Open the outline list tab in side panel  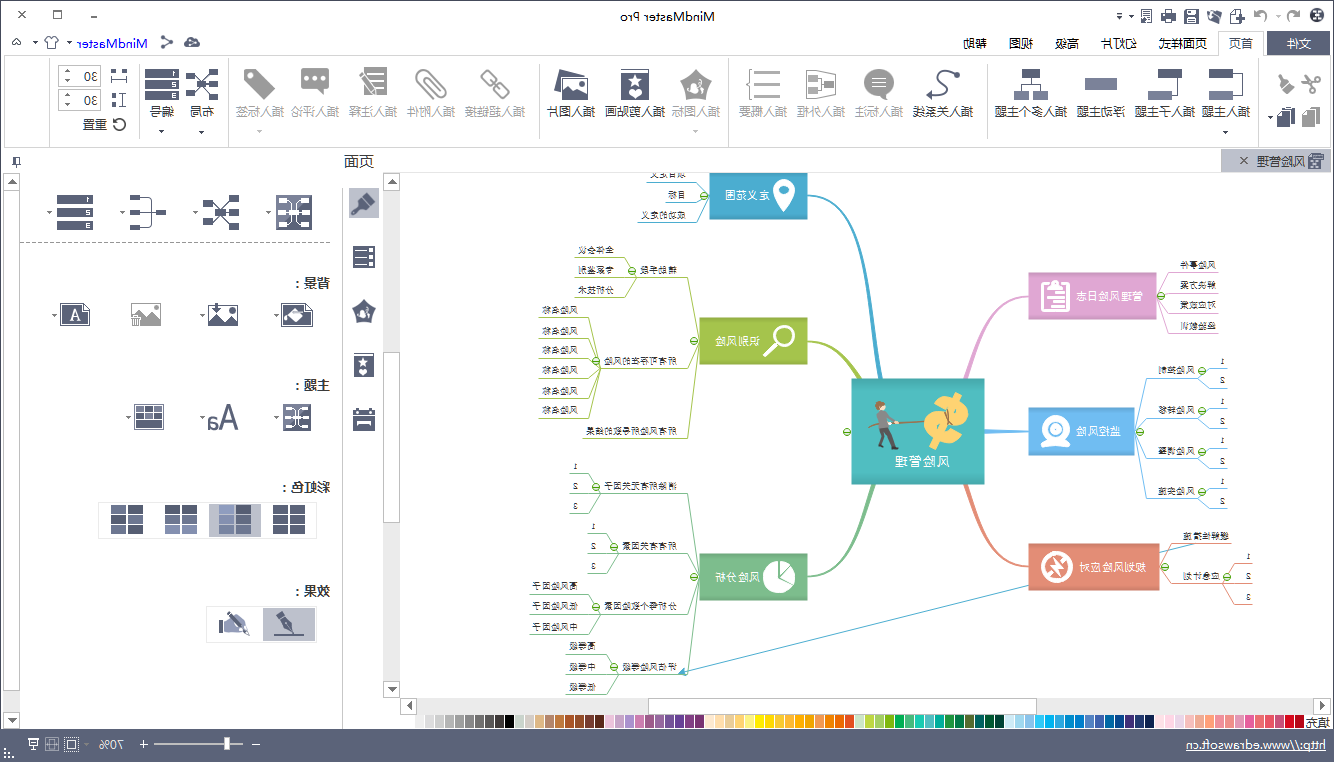pyautogui.click(x=364, y=257)
